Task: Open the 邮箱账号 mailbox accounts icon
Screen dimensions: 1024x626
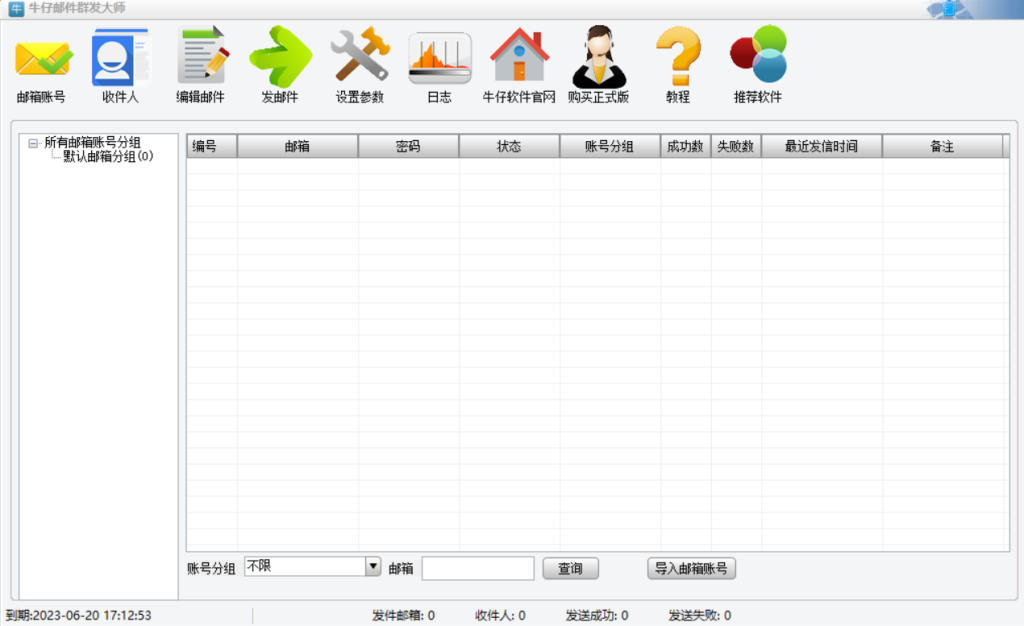Action: point(42,60)
